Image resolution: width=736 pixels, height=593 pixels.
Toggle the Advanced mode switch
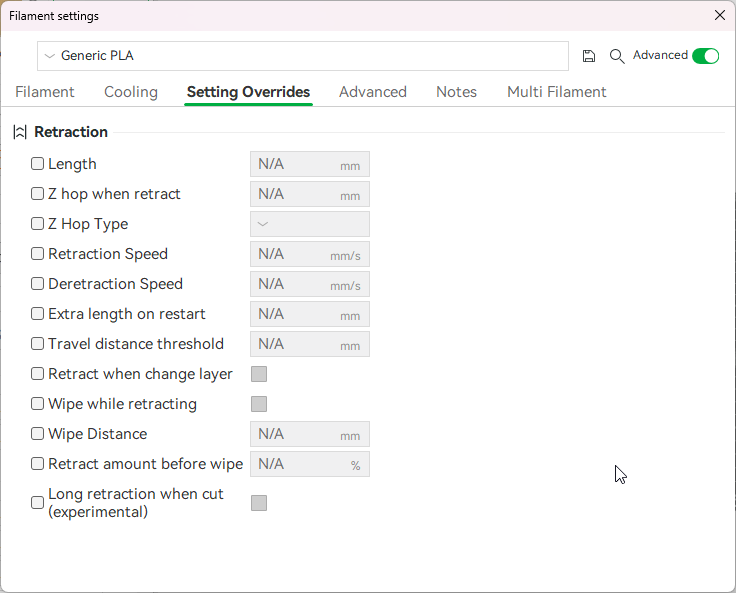[705, 56]
